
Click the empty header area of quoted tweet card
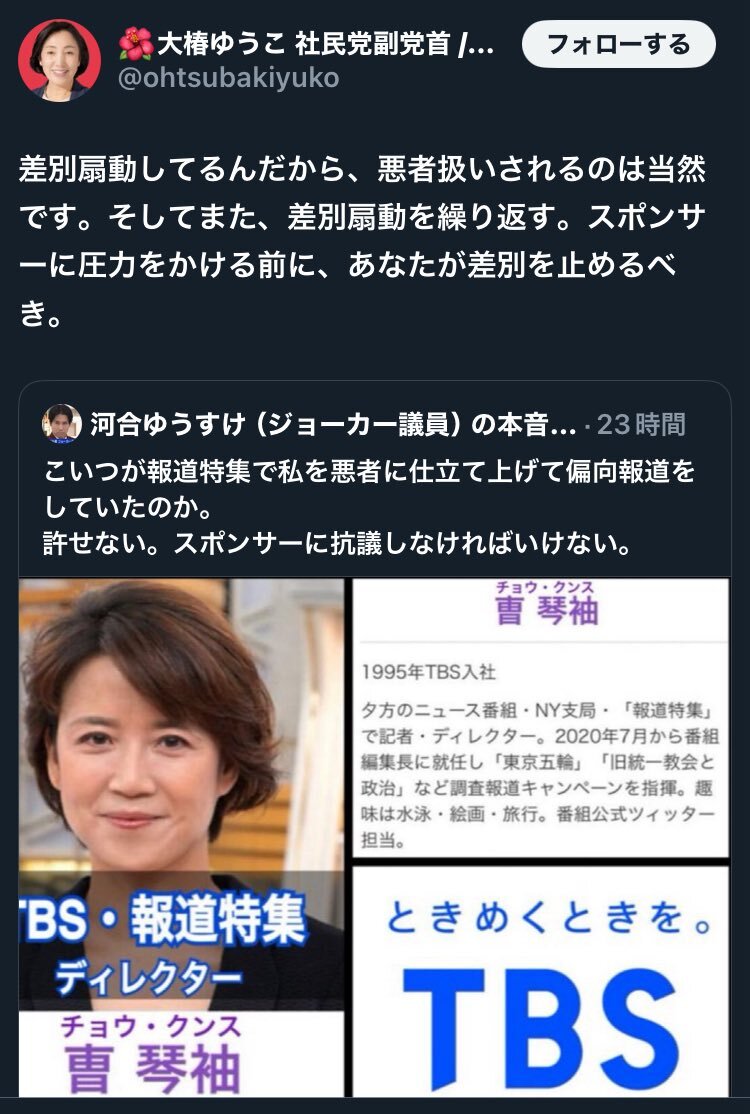point(707,425)
